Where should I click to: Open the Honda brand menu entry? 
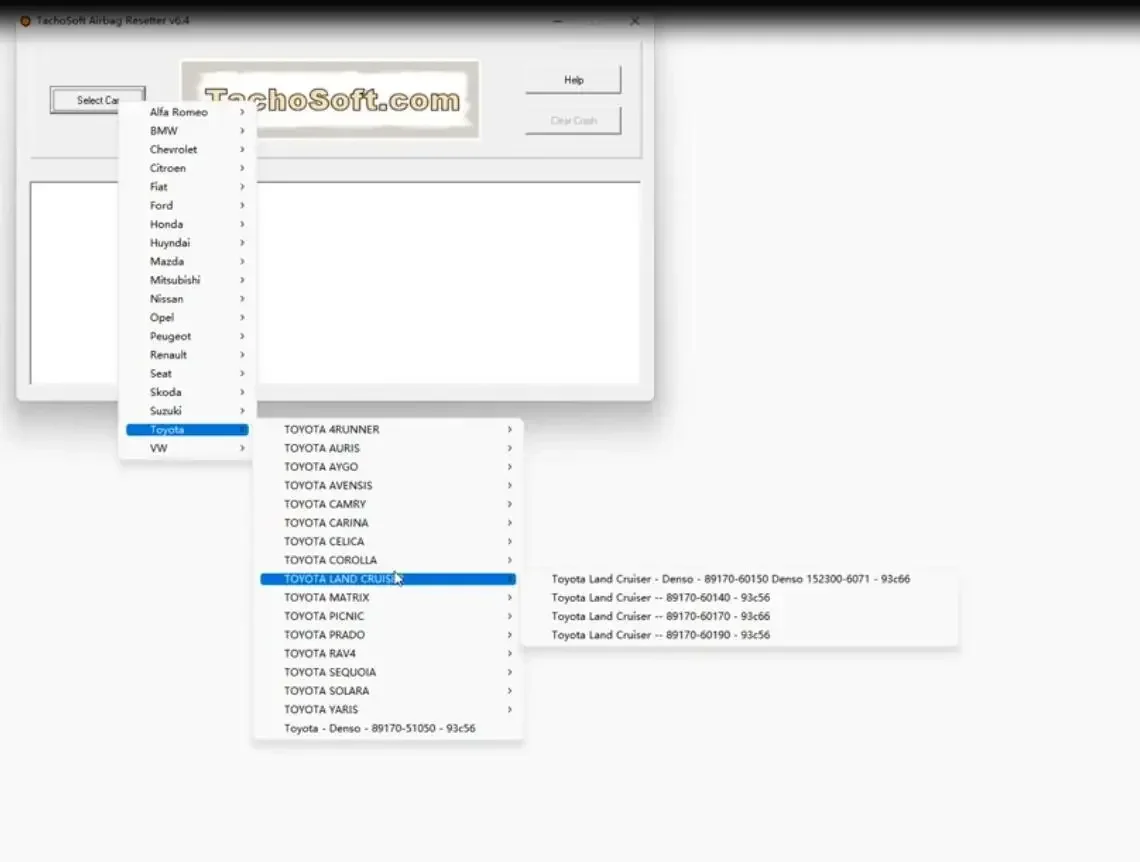pyautogui.click(x=188, y=224)
